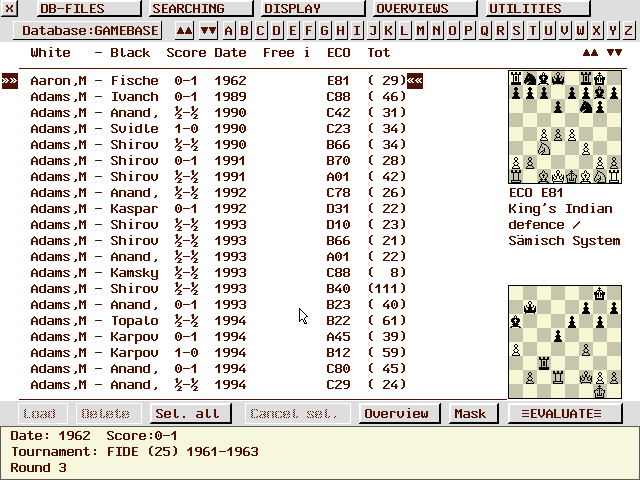
Task: Select the Adams - Karpov B12 game
Action: (218, 353)
